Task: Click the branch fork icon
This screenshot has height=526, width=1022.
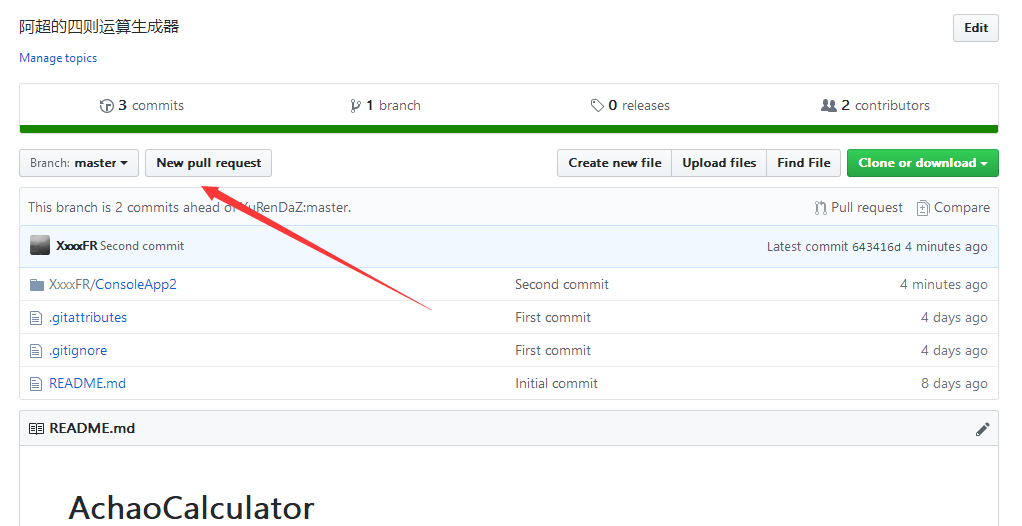Action: point(355,106)
